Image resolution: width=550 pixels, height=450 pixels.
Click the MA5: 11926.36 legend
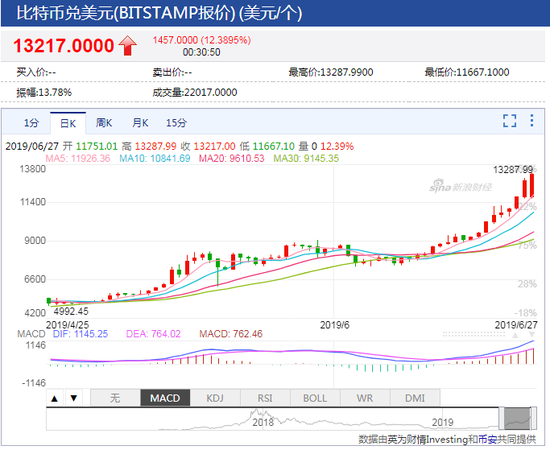[78, 159]
